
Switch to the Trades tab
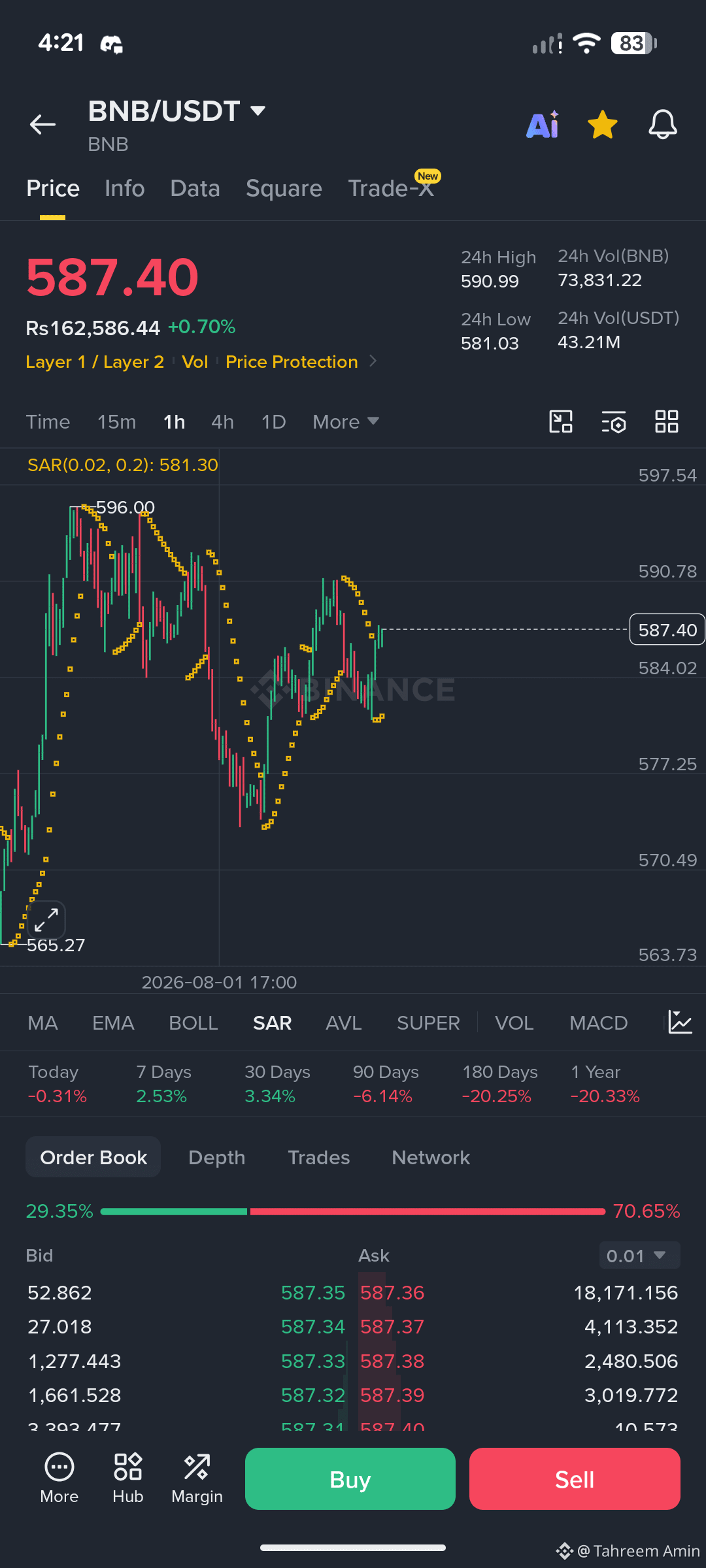click(x=318, y=1158)
